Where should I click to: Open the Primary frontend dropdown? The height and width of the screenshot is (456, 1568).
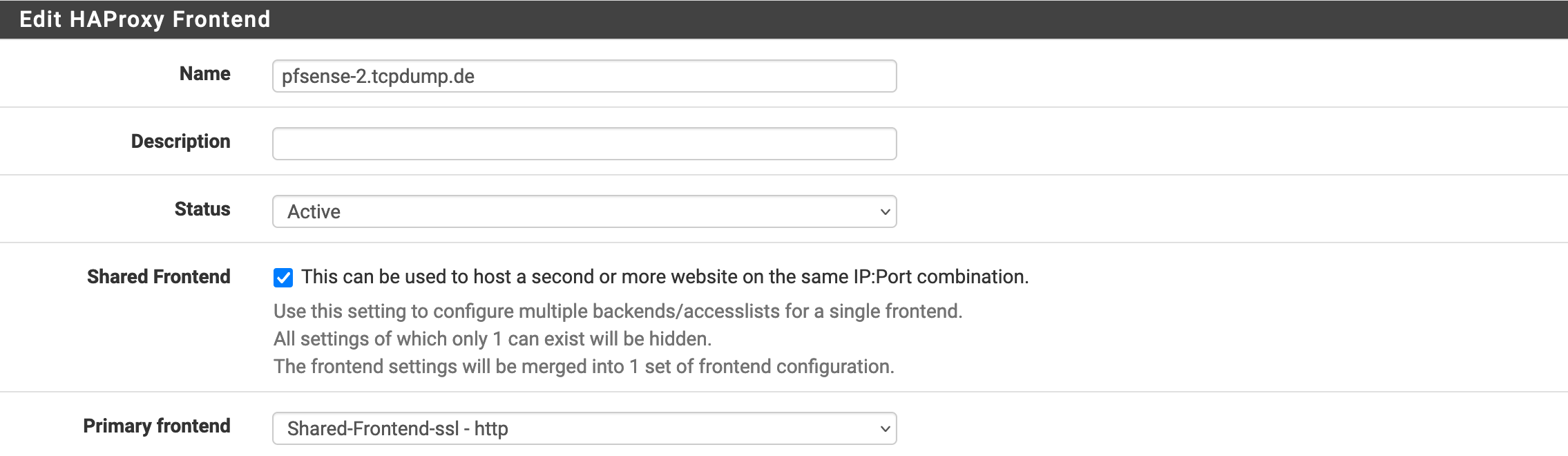584,428
